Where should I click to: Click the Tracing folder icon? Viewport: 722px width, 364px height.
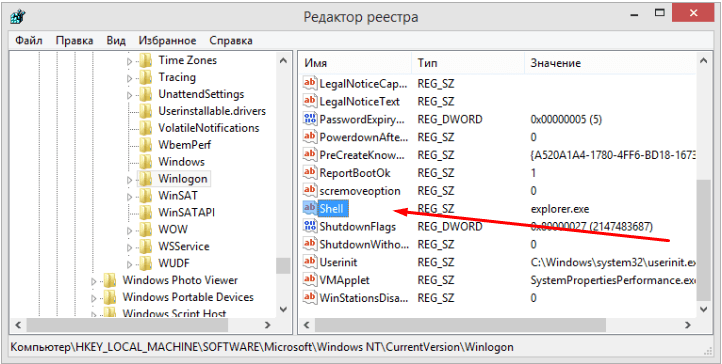coord(146,77)
